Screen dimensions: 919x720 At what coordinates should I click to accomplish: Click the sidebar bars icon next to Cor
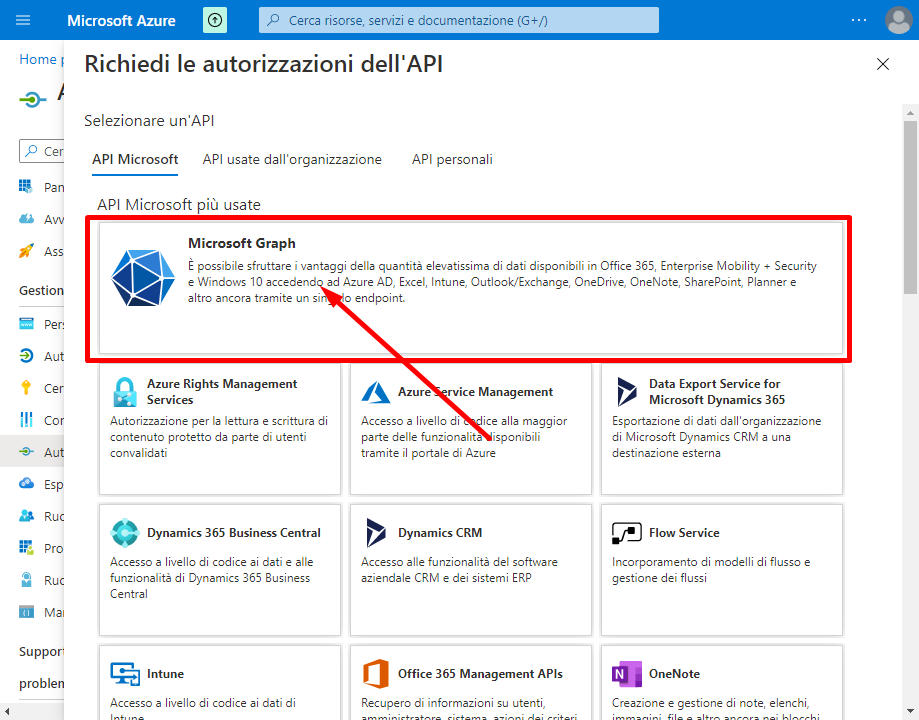(x=26, y=420)
